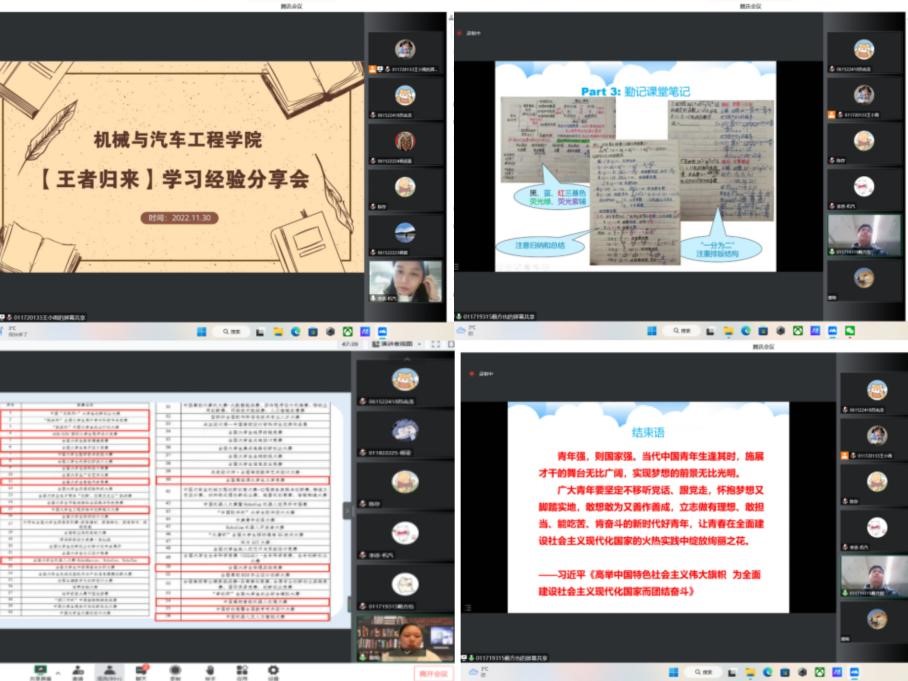Image resolution: width=908 pixels, height=681 pixels.
Task: Collapse the participant panel via arrow beside the table
Action: pos(348,509)
